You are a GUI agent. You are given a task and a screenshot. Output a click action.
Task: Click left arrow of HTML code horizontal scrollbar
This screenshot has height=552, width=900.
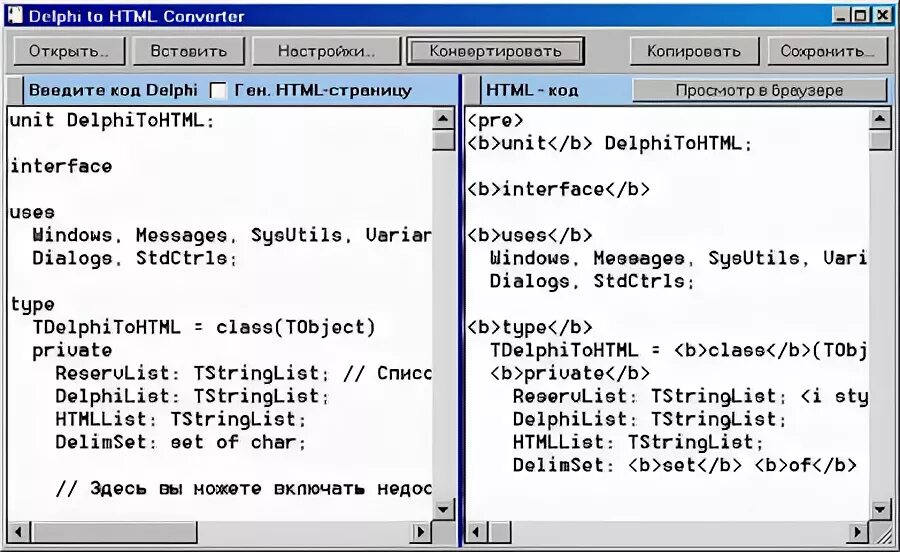click(476, 532)
